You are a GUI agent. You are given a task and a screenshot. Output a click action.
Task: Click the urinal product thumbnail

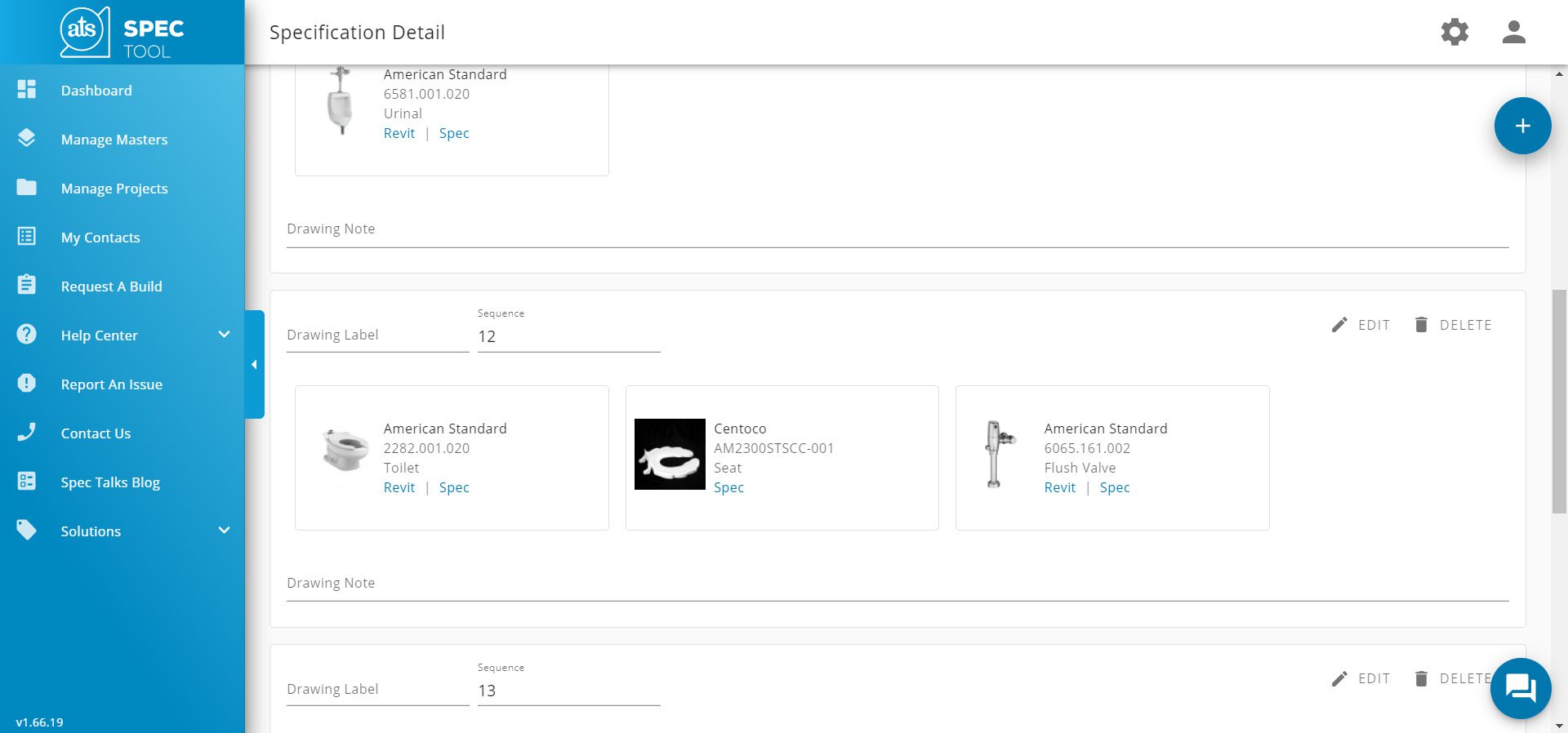[x=341, y=101]
